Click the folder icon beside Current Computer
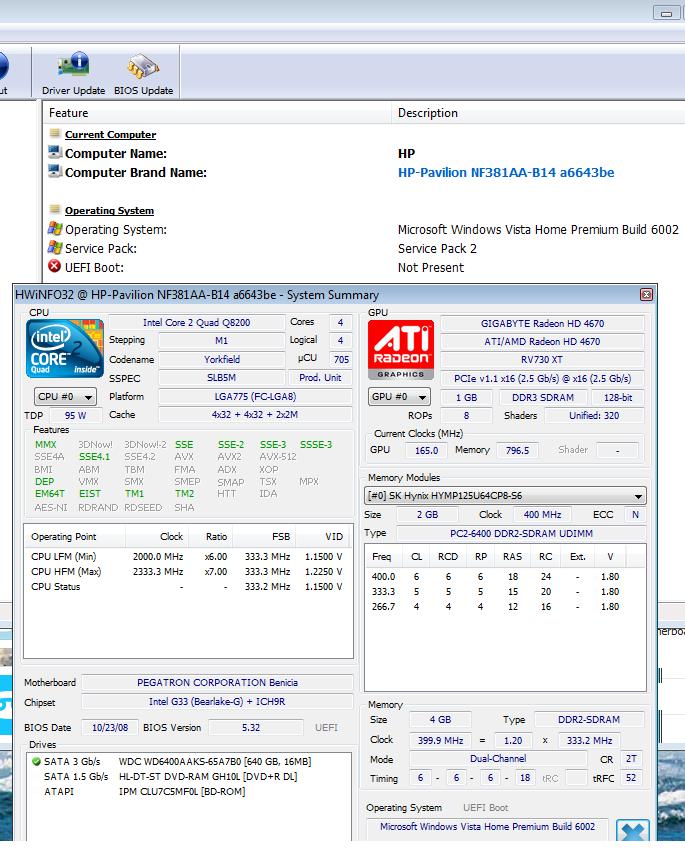Viewport: 685px width, 852px height. coord(54,133)
